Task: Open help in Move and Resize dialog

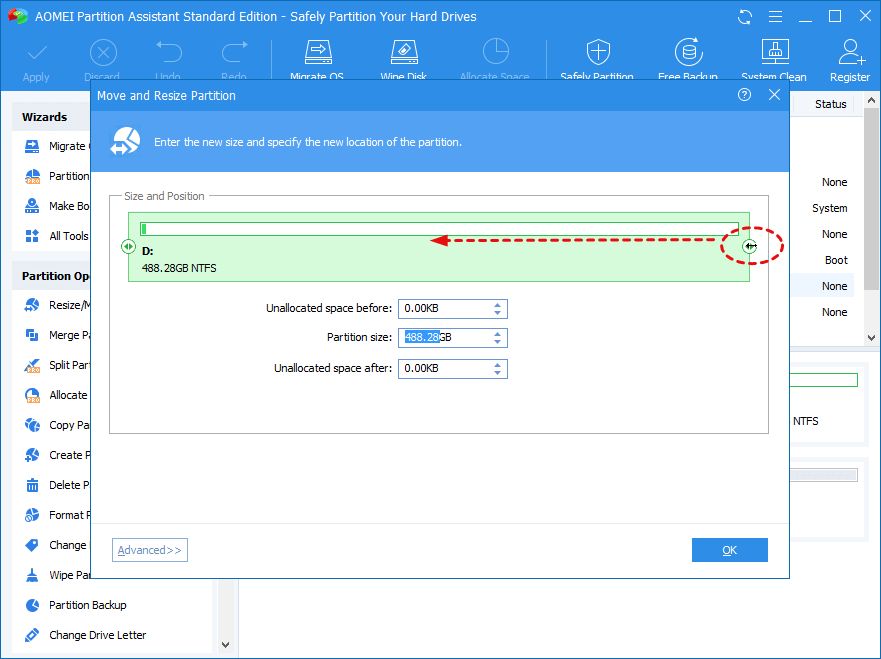Action: (744, 95)
